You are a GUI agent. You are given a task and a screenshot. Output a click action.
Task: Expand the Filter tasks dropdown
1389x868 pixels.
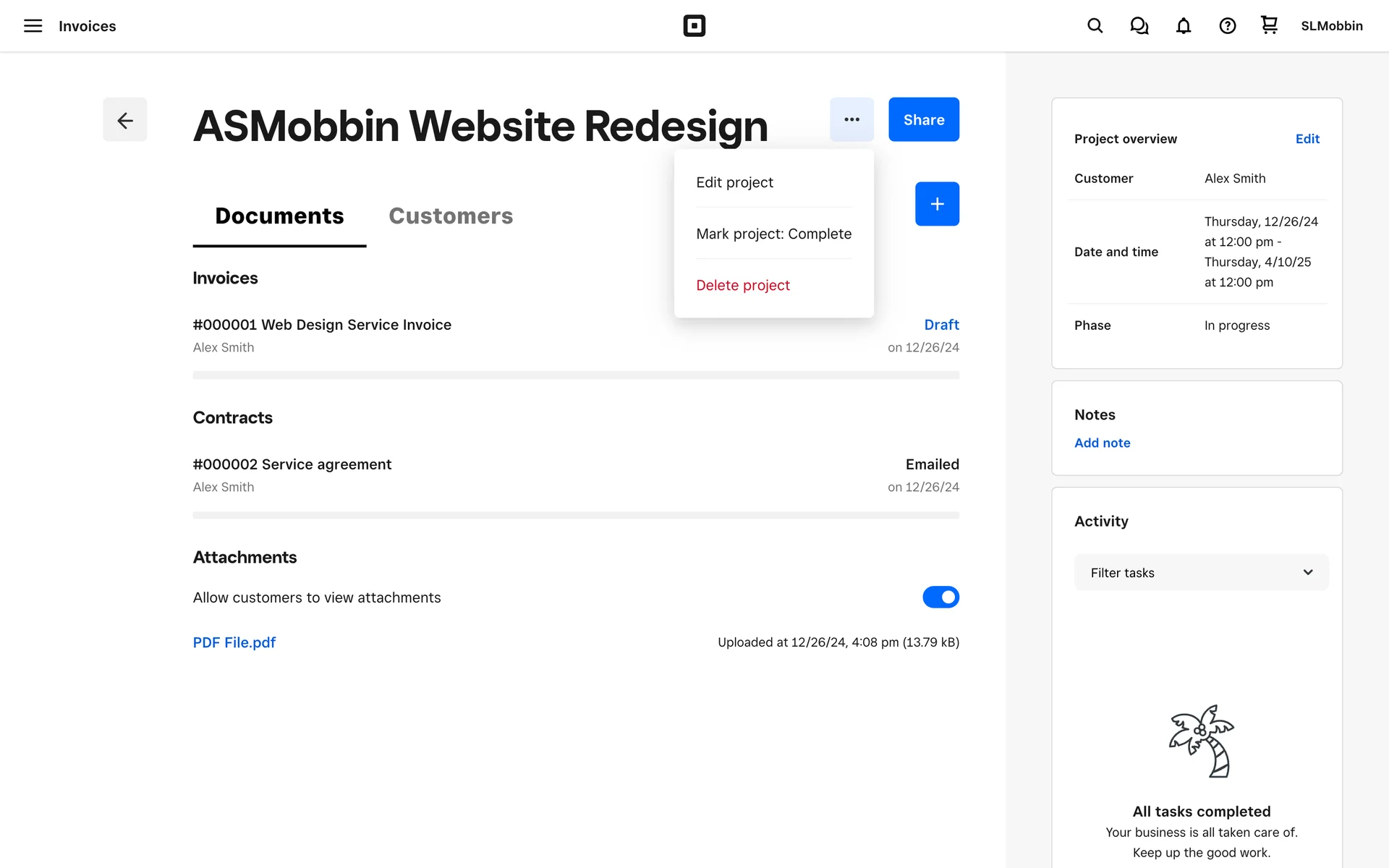click(x=1201, y=572)
